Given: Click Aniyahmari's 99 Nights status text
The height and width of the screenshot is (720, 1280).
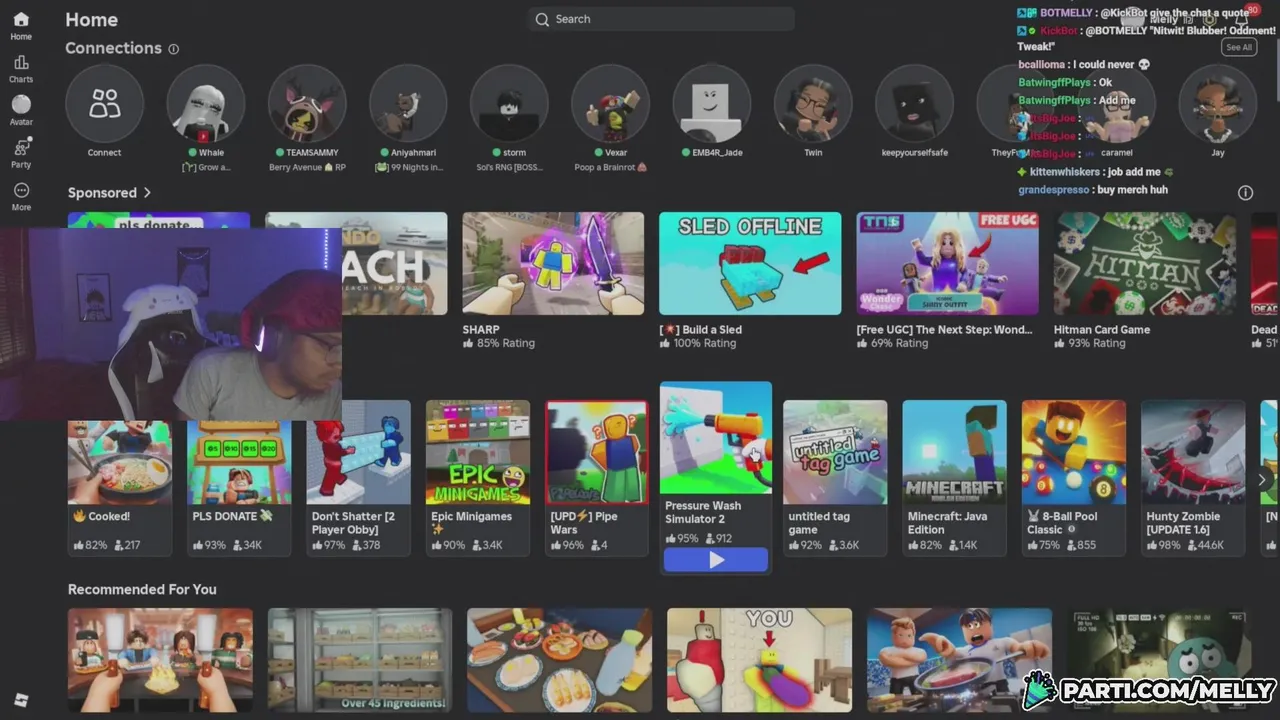Looking at the screenshot, I should point(408,167).
